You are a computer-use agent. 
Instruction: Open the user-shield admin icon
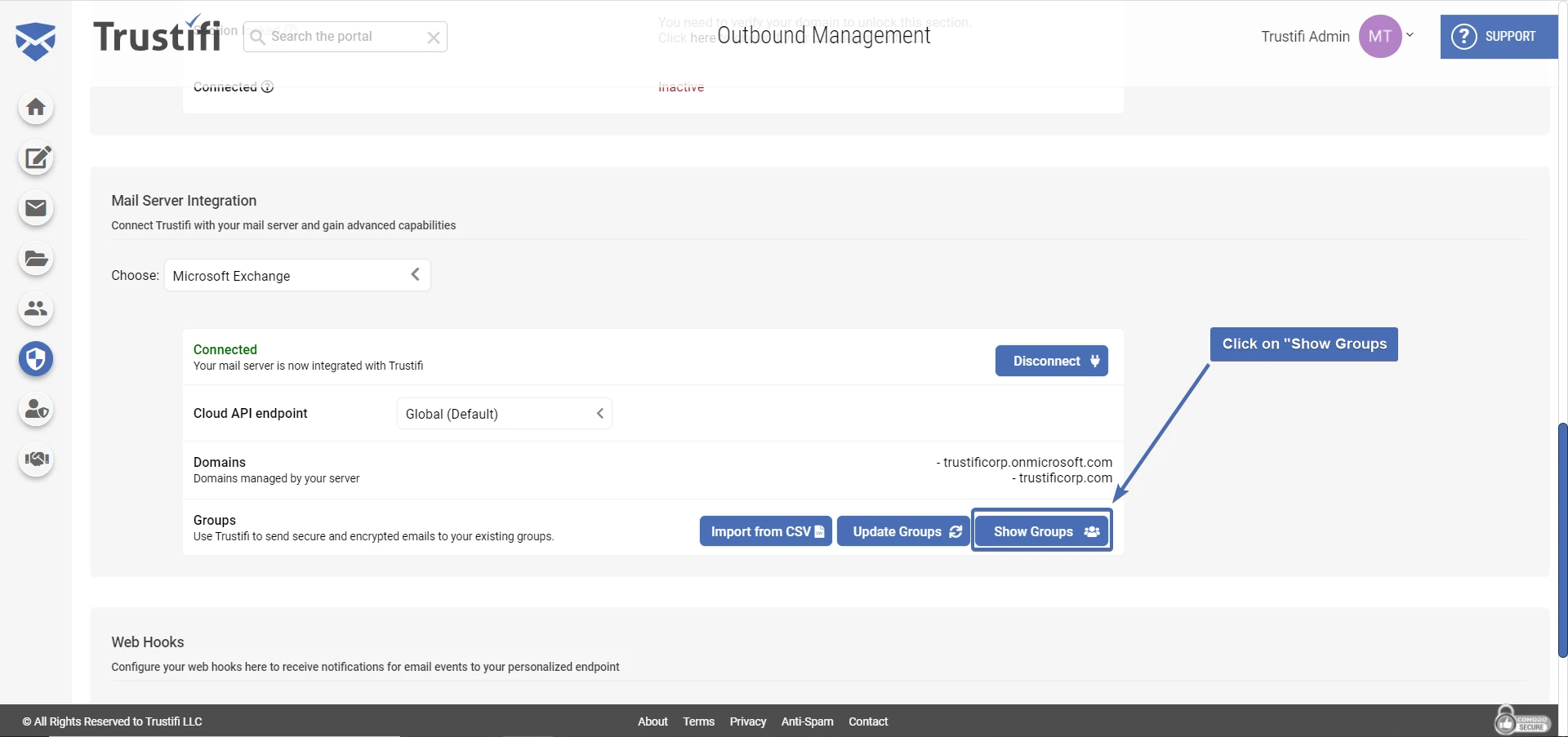point(36,409)
